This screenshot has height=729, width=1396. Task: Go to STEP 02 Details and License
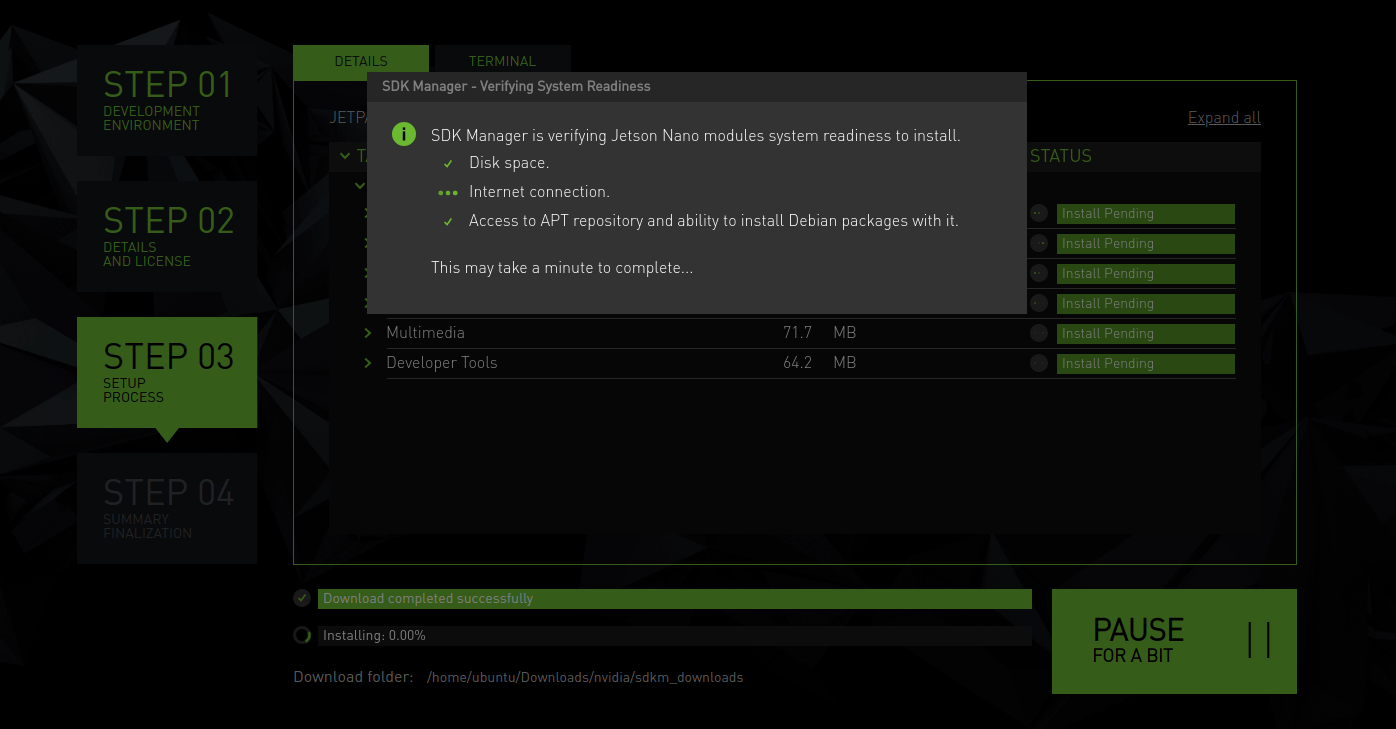(167, 236)
